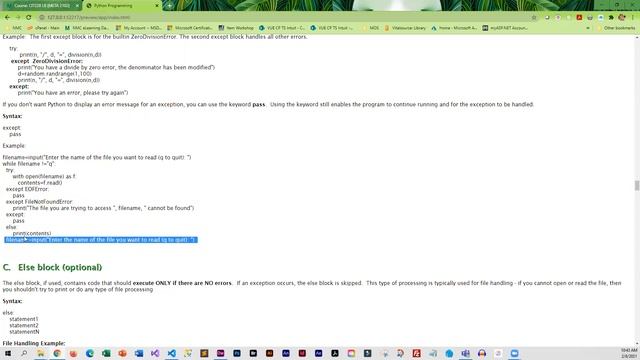The image size is (640, 360).
Task: Open a new browser tab
Action: point(169,6)
